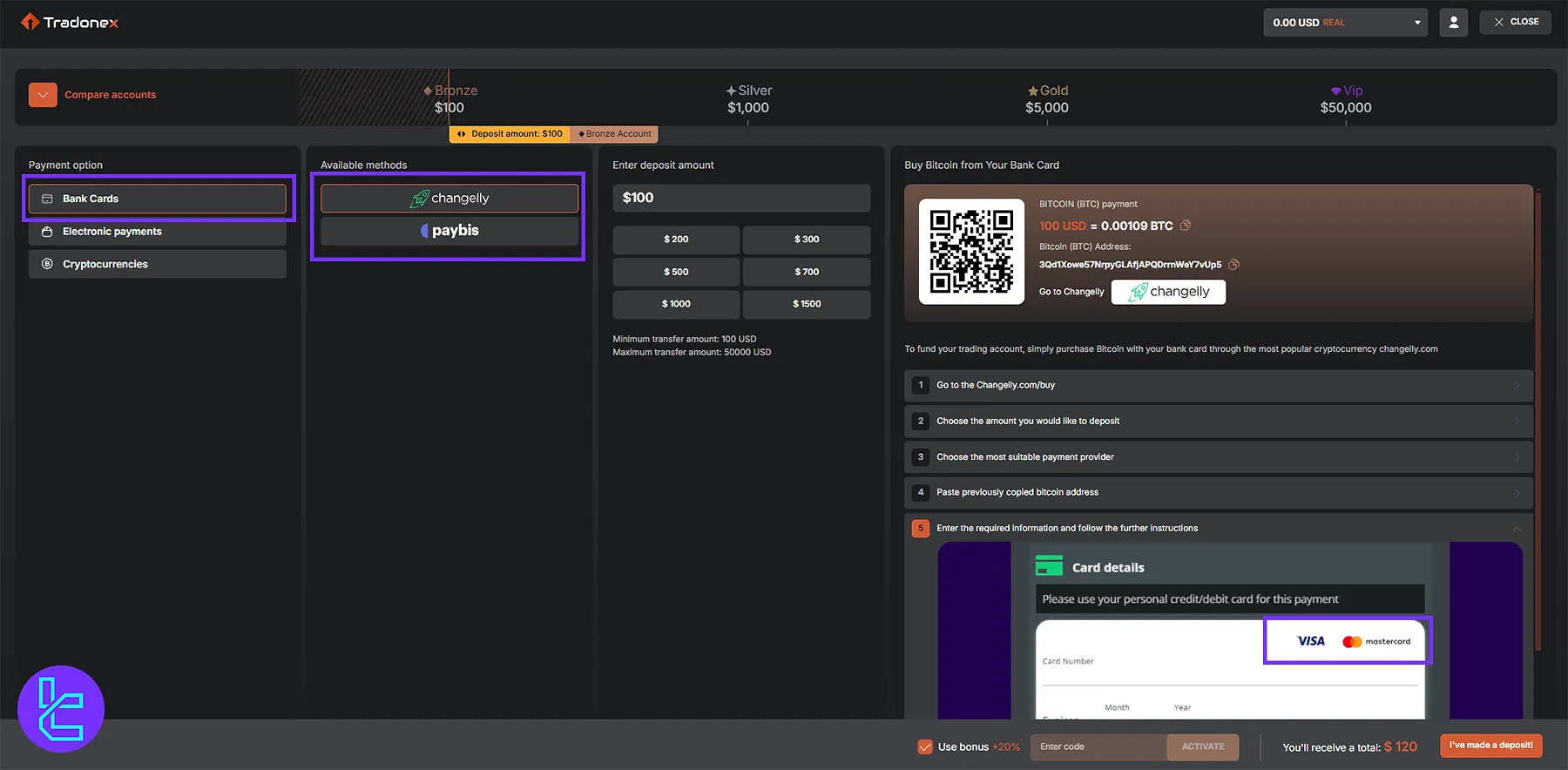
Task: Expand step 4 Paste copied bitcoin address
Action: (x=1219, y=492)
